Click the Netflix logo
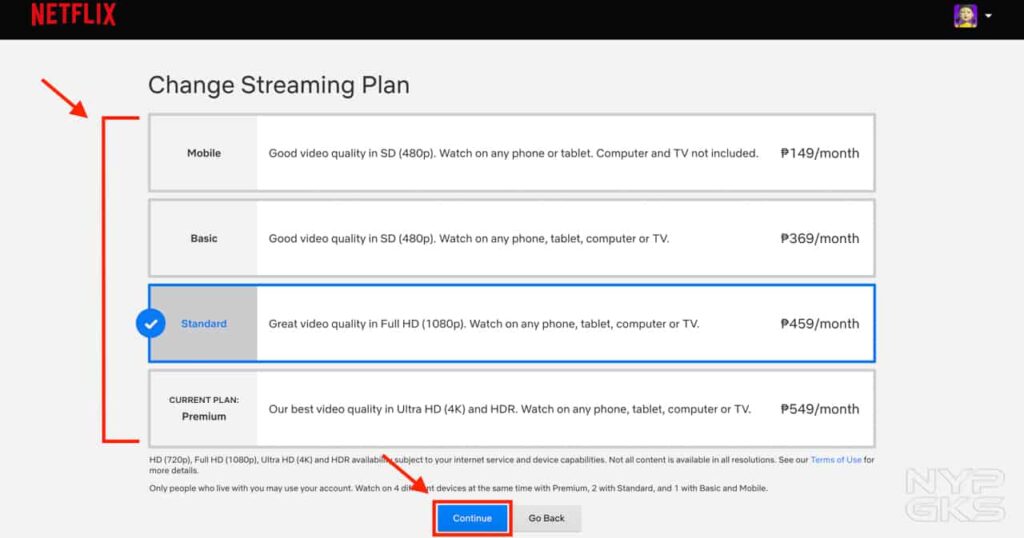1024x538 pixels. [73, 14]
